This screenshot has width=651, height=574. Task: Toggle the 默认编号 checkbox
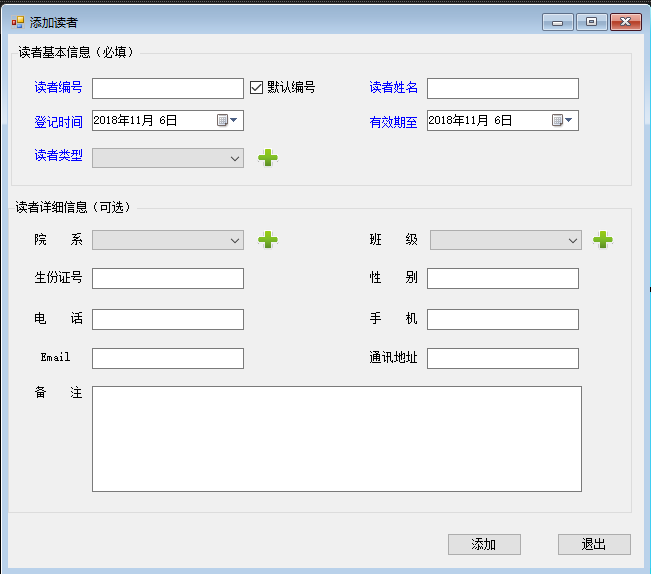256,88
